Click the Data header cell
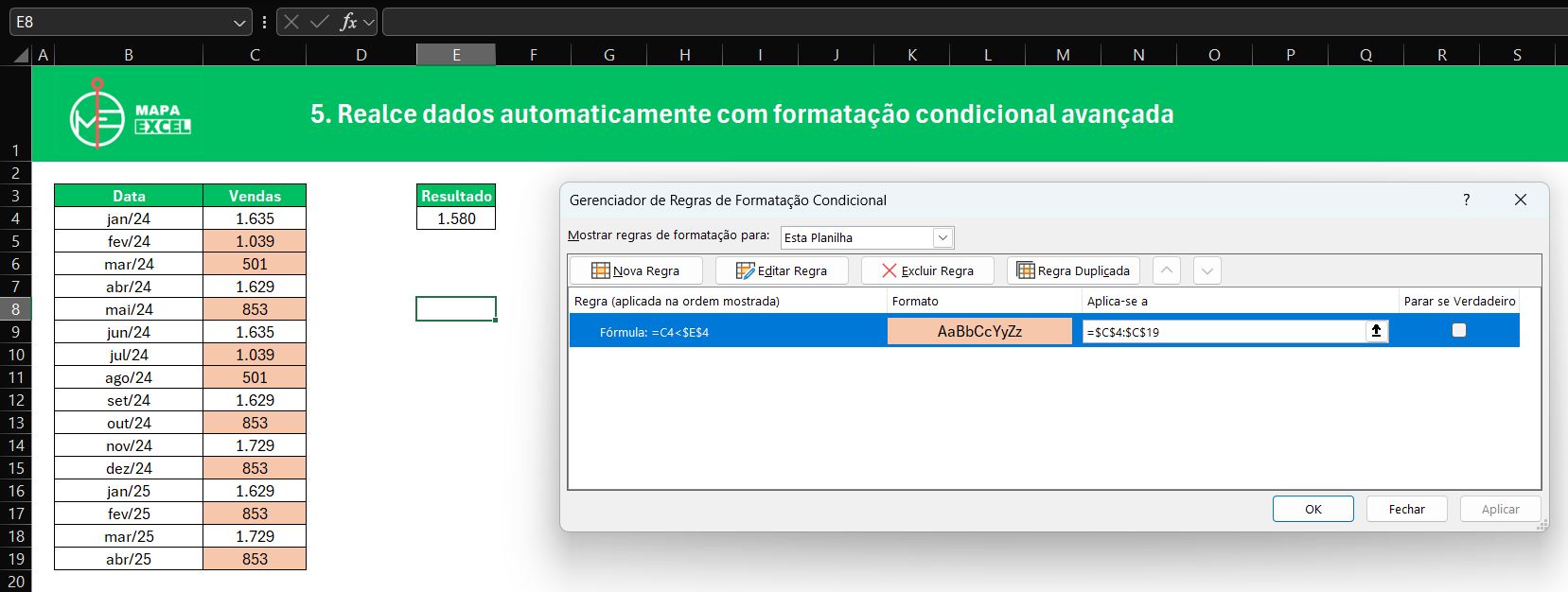The image size is (1568, 592). 129,196
